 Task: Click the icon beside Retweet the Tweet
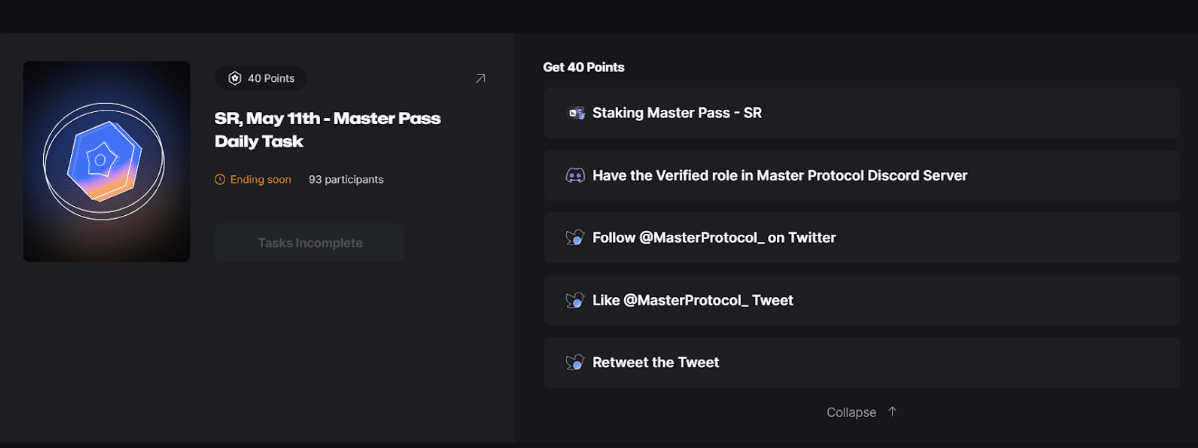[575, 362]
